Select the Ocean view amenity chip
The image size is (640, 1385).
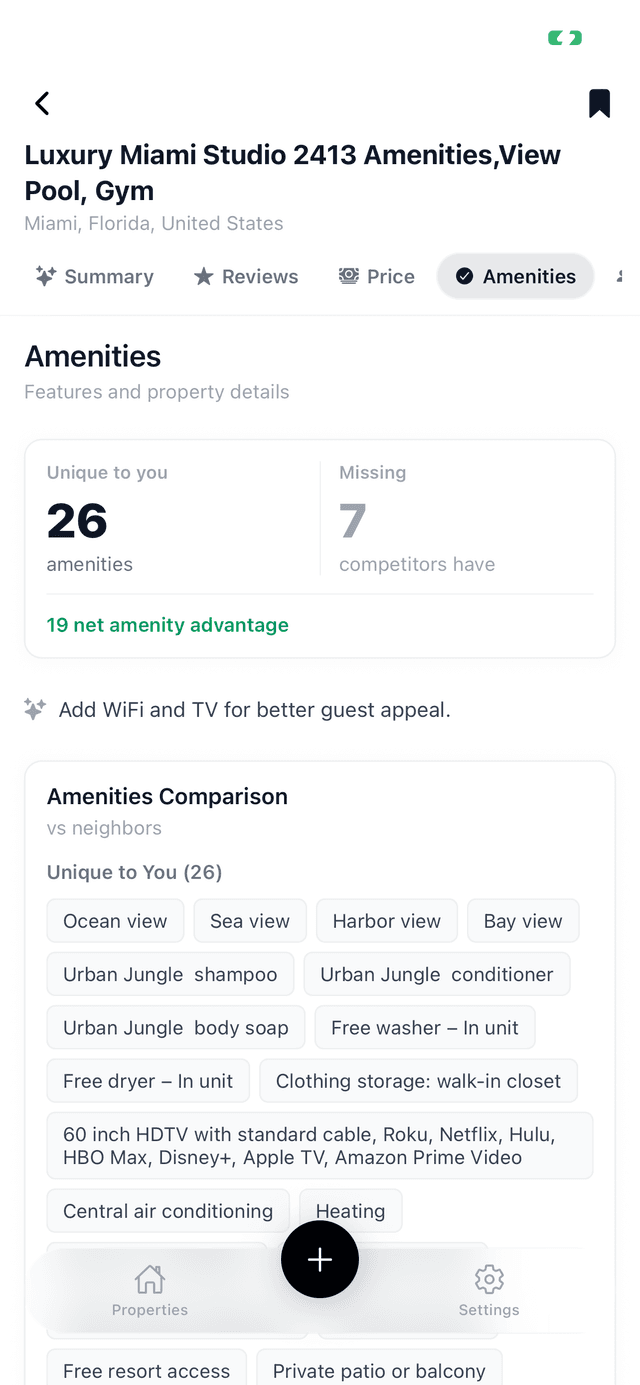(x=115, y=920)
